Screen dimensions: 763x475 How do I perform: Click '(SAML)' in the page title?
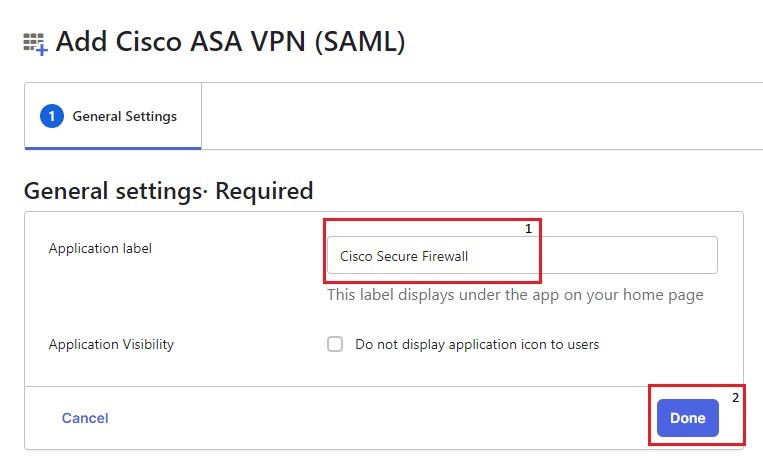[356, 42]
